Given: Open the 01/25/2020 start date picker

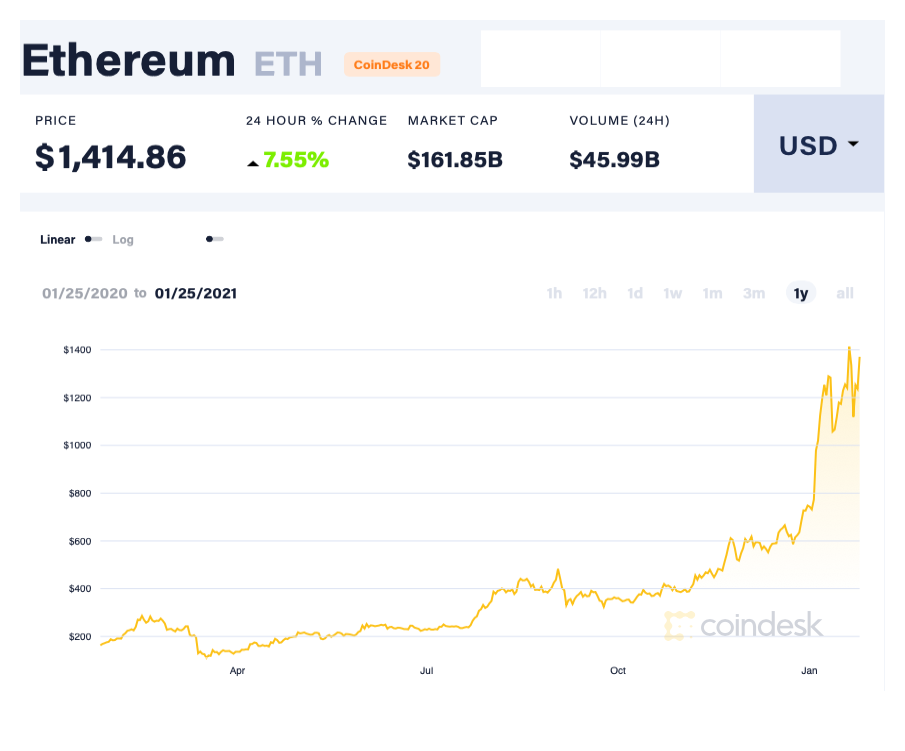Looking at the screenshot, I should tap(84, 293).
